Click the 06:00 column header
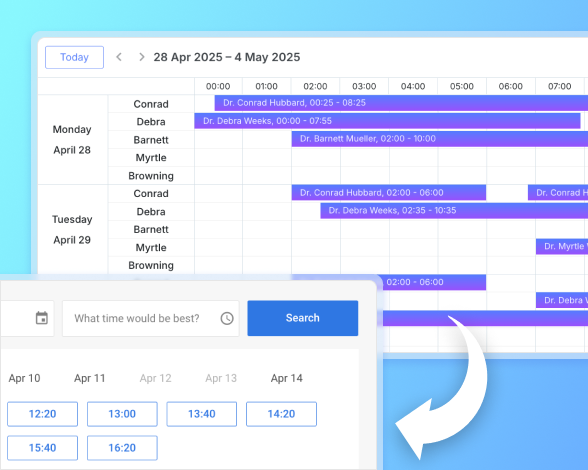The image size is (588, 470). (x=511, y=86)
